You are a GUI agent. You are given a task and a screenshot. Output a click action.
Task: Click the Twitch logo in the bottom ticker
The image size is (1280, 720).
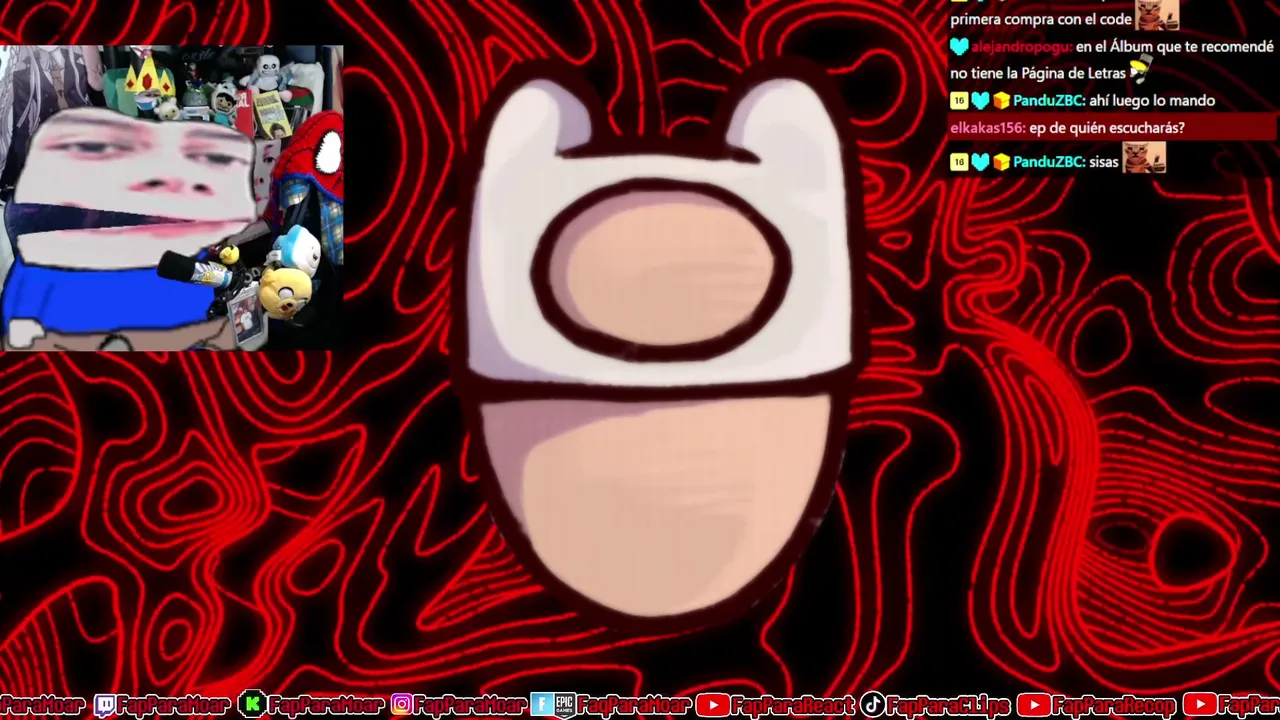coord(105,705)
